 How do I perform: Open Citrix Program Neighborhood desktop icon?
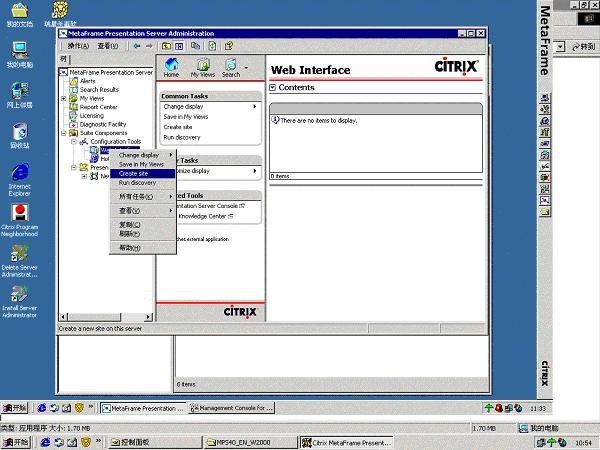(20, 221)
